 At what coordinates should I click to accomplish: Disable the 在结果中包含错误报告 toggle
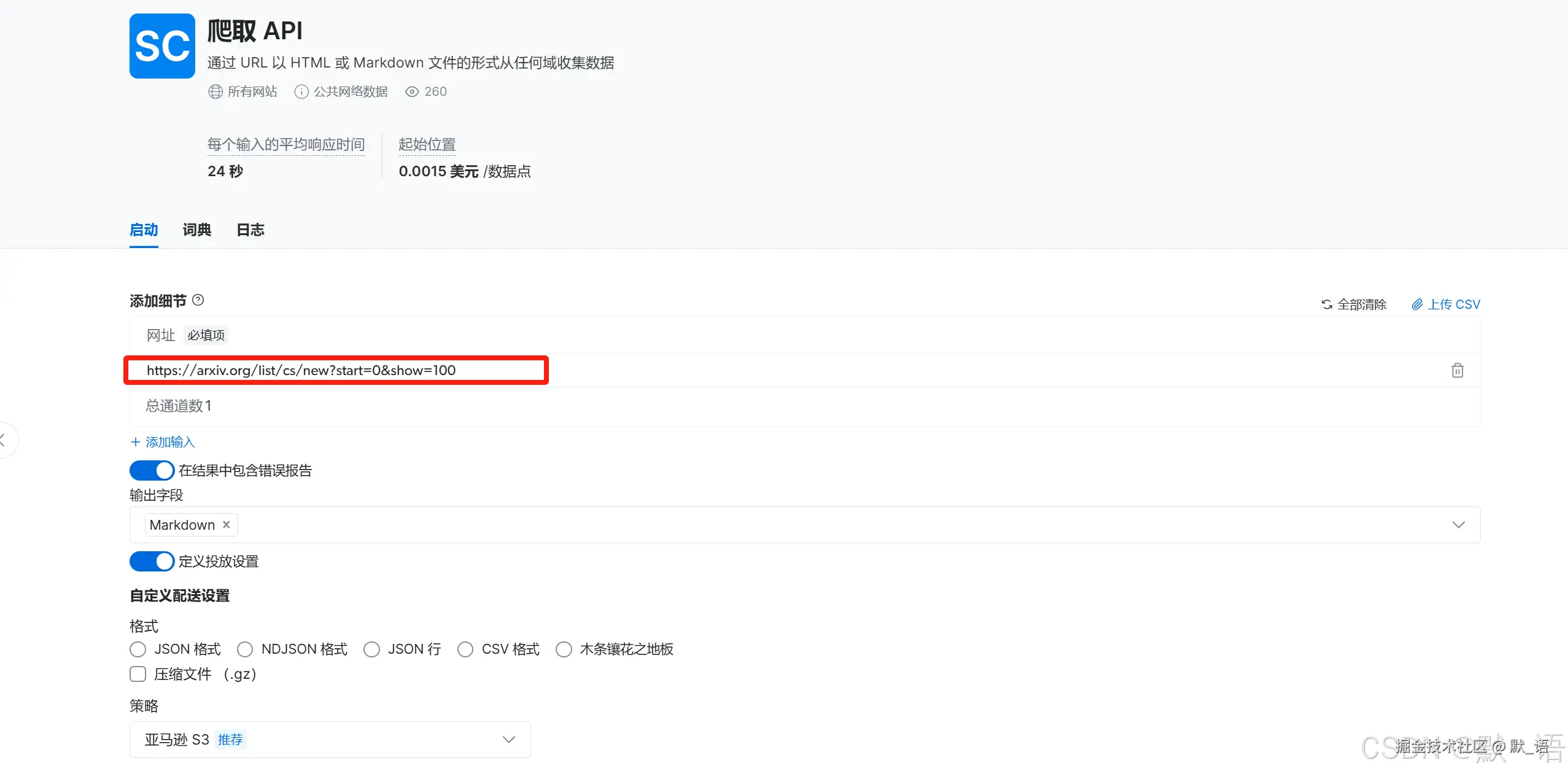(152, 470)
